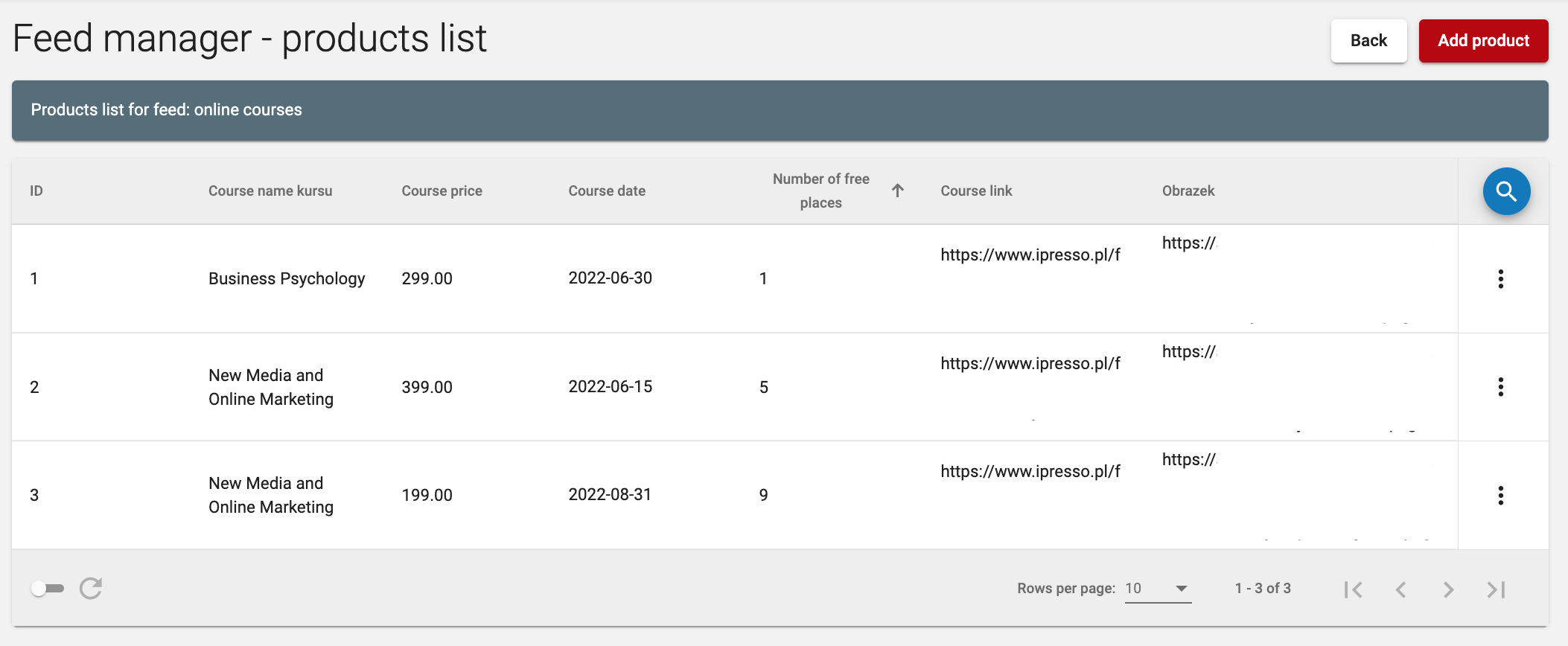Viewport: 1568px width, 646px height.
Task: Open course link in 2022-08-31 row
Action: coord(1030,472)
